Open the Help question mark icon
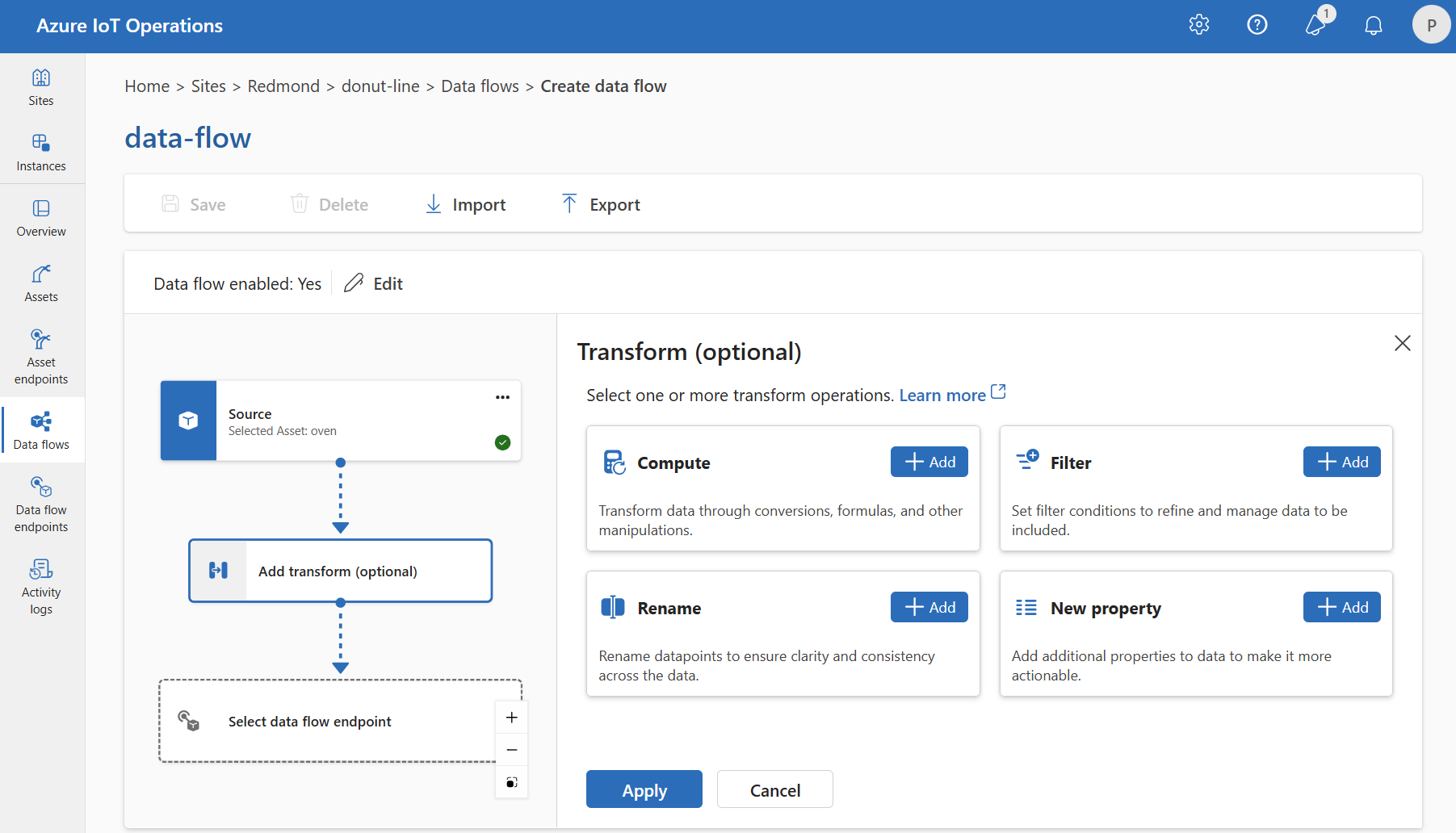The height and width of the screenshot is (833, 1456). tap(1257, 25)
